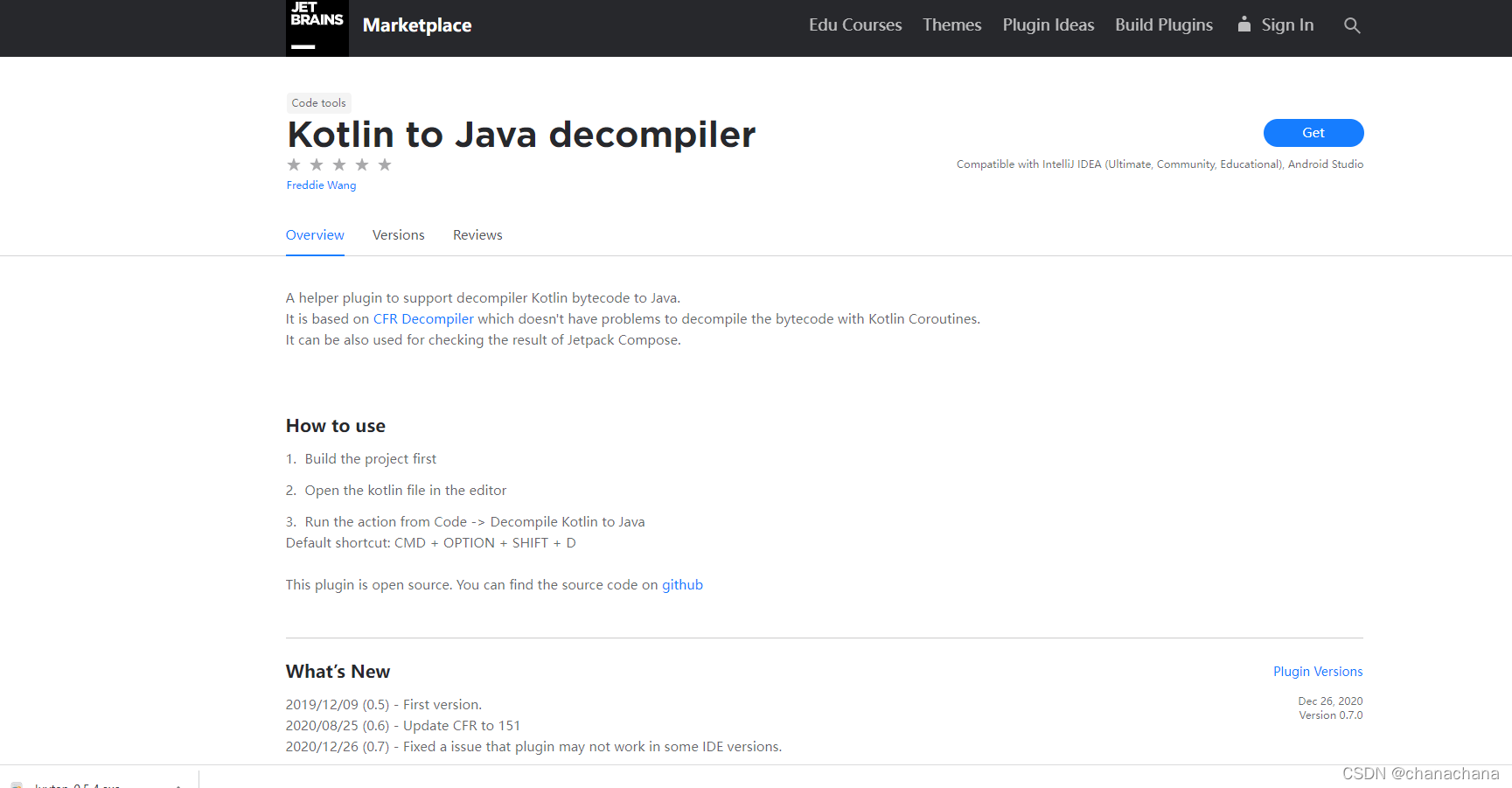This screenshot has width=1512, height=788.
Task: Open author Freddie Wang's profile
Action: [321, 185]
